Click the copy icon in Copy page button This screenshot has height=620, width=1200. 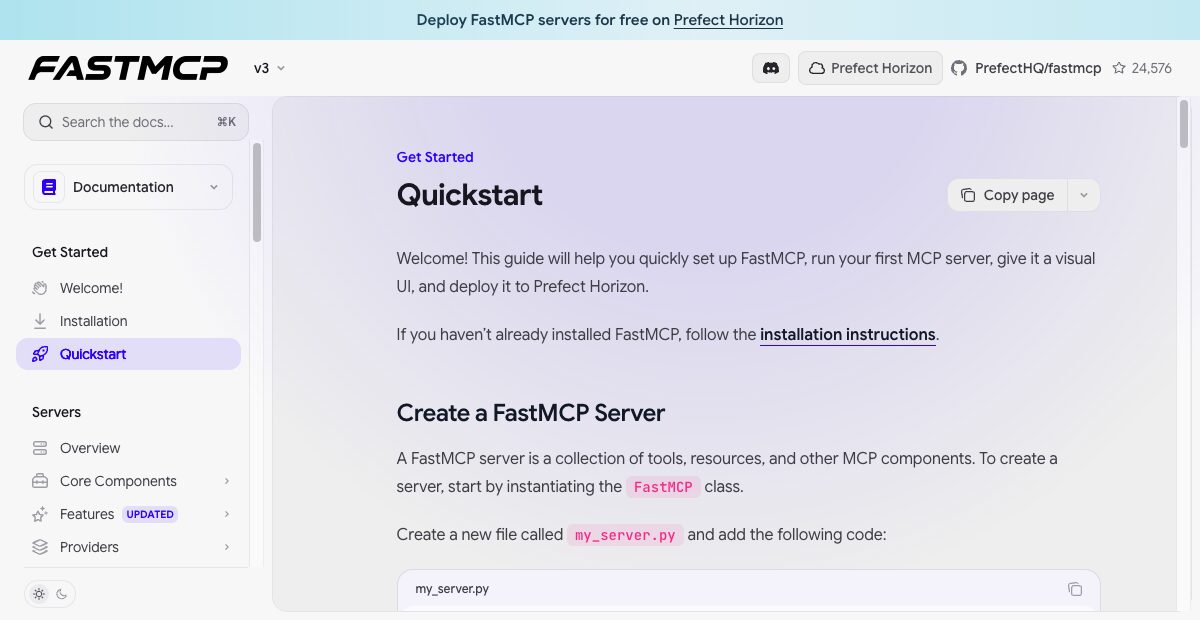968,195
